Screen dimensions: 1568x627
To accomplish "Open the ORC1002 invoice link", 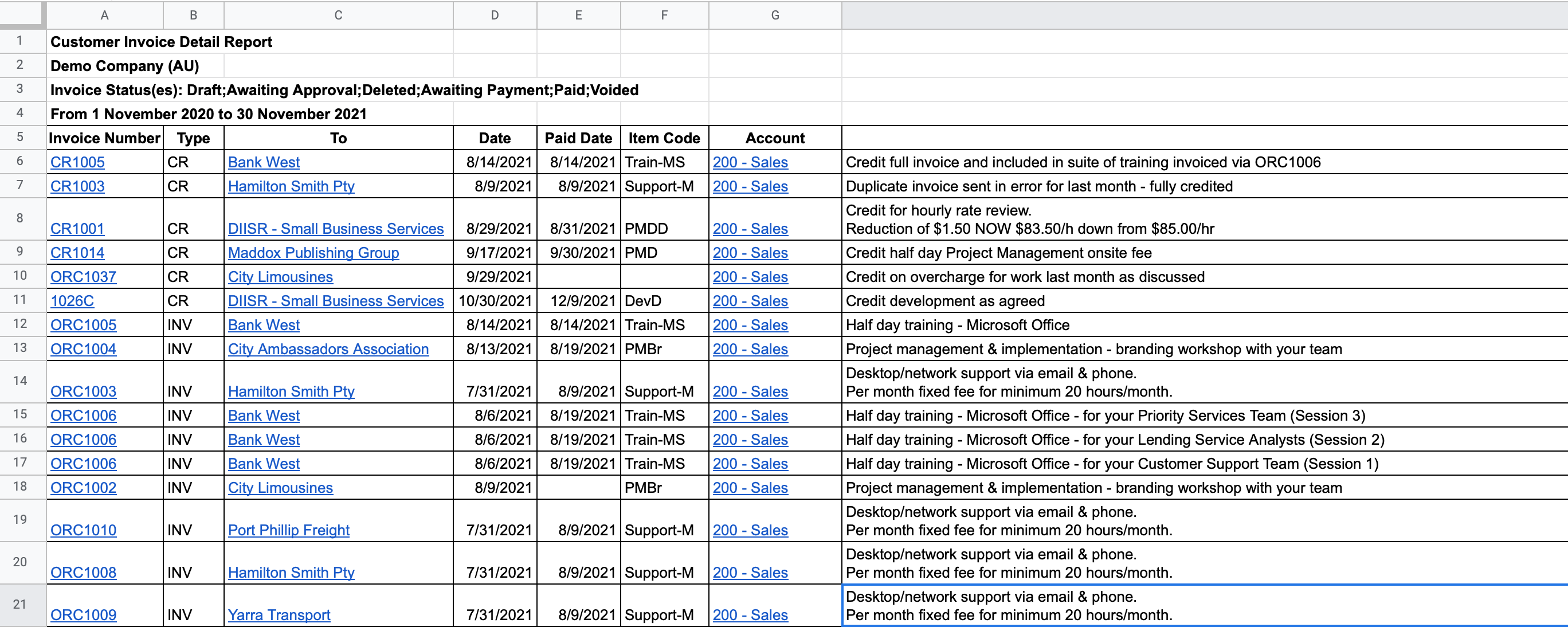I will coord(84,488).
